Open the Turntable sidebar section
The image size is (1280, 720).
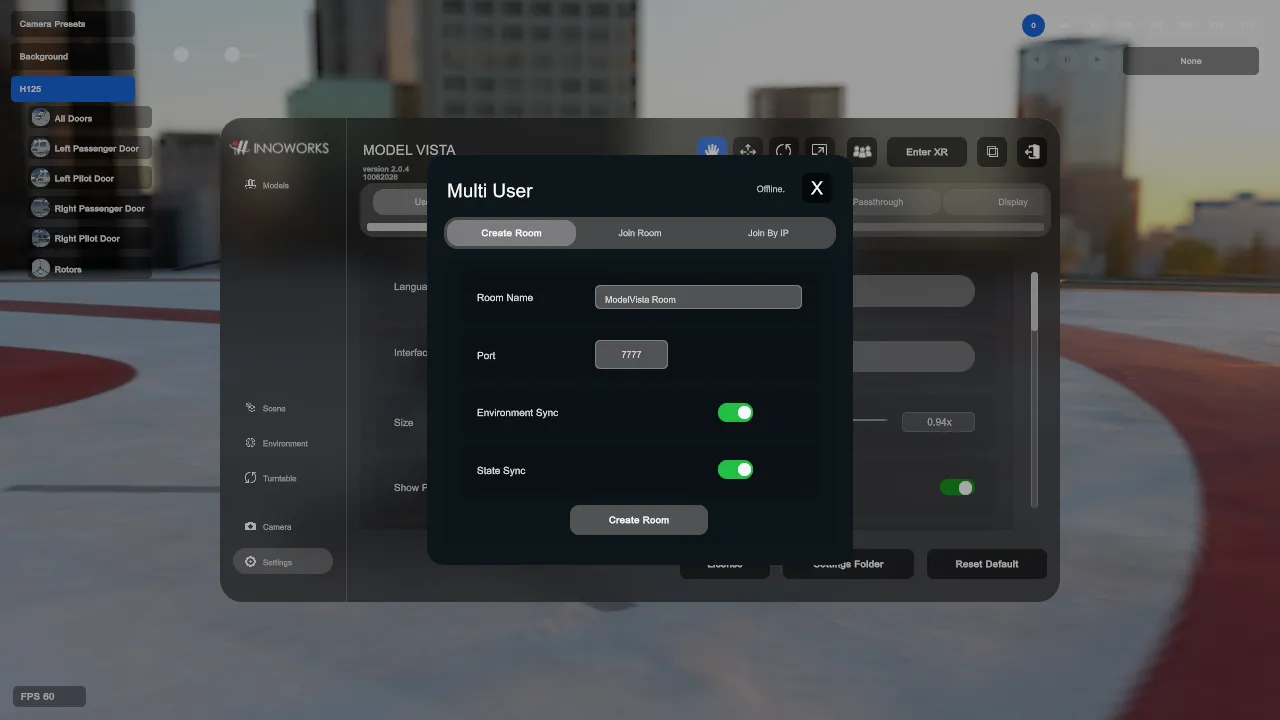pos(271,478)
